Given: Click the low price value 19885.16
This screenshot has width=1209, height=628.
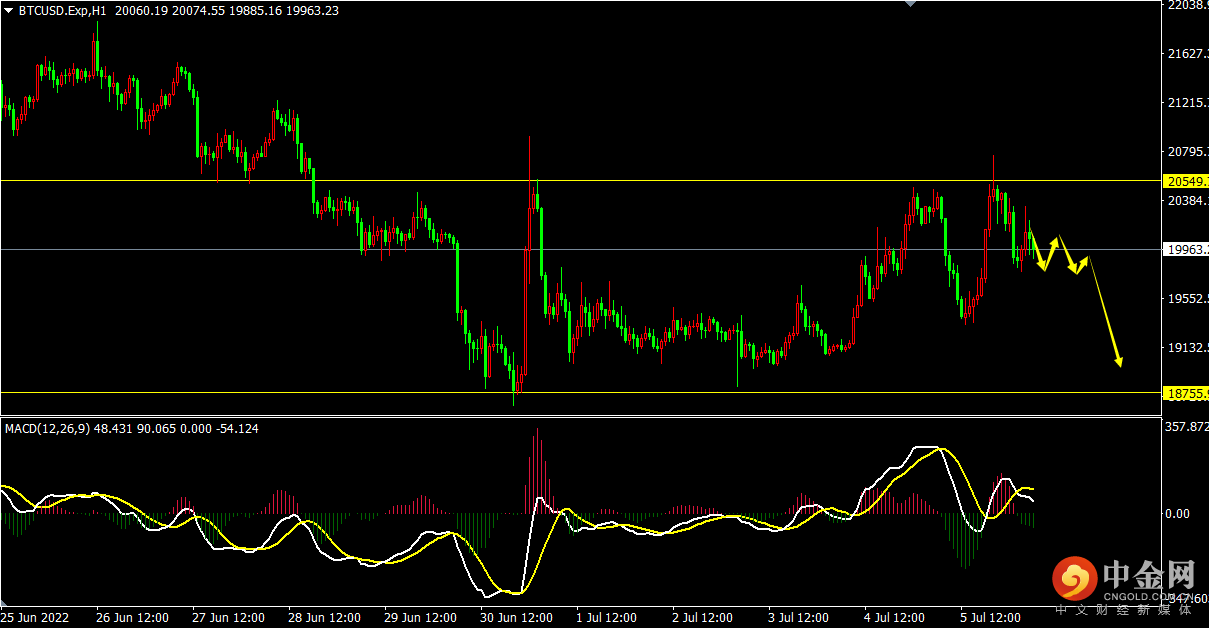Looking at the screenshot, I should pyautogui.click(x=254, y=10).
